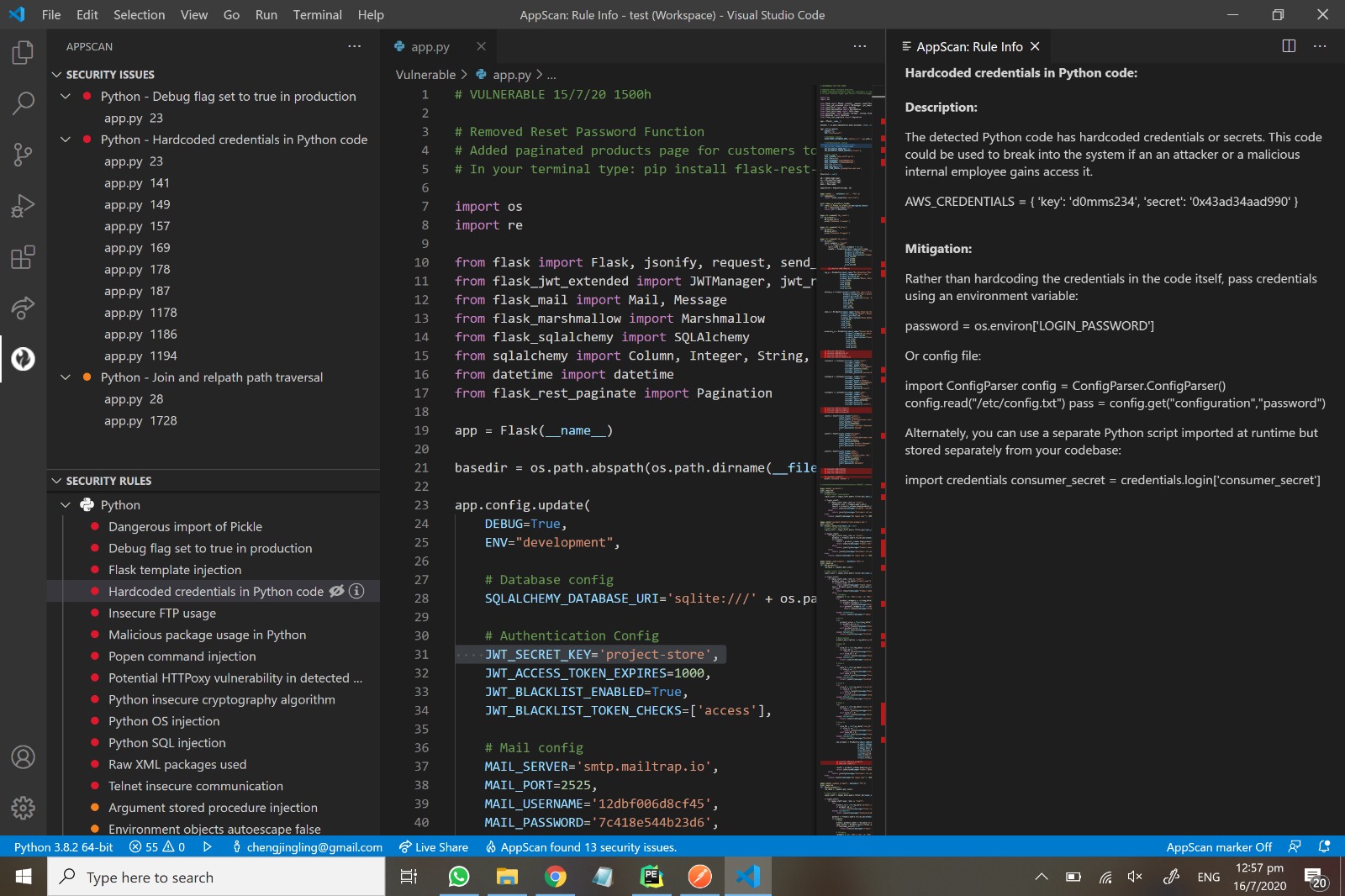Collapse the Python rules group

[66, 504]
